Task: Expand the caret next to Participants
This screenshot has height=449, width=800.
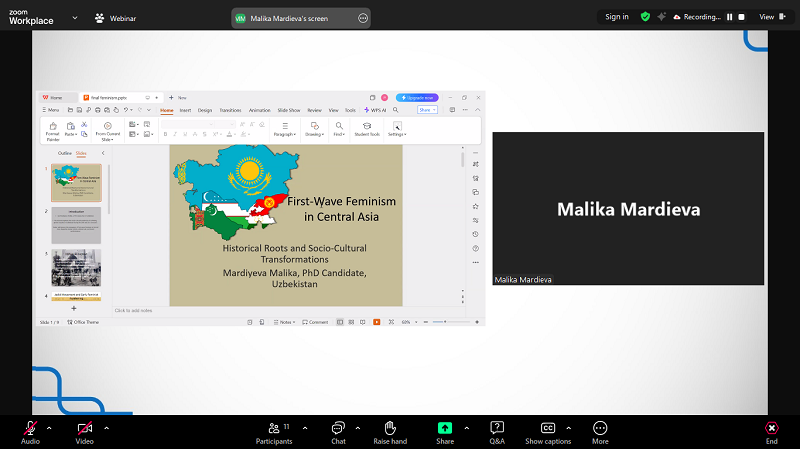Action: (x=305, y=427)
